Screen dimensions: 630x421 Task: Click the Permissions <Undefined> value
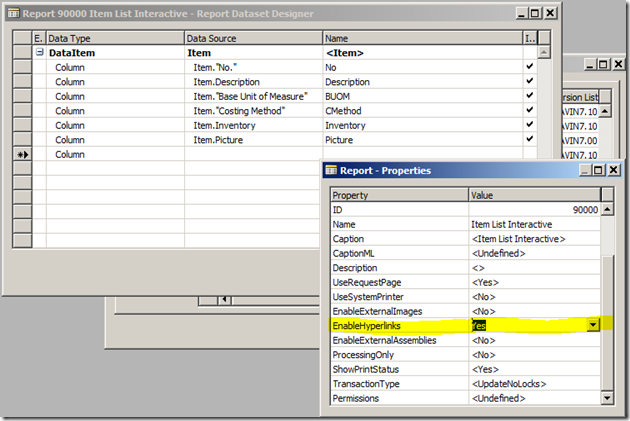[x=534, y=398]
